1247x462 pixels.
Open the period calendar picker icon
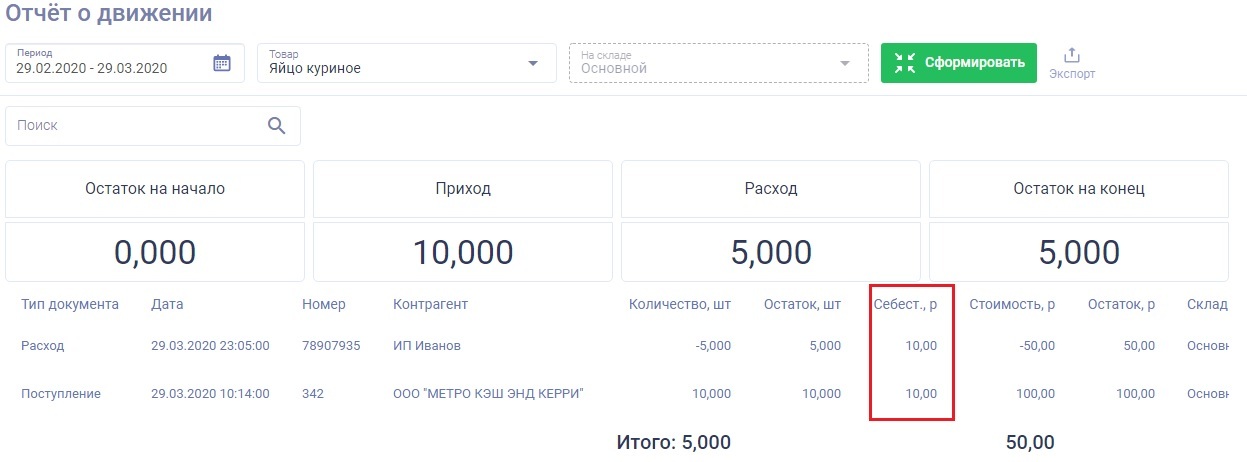(222, 63)
